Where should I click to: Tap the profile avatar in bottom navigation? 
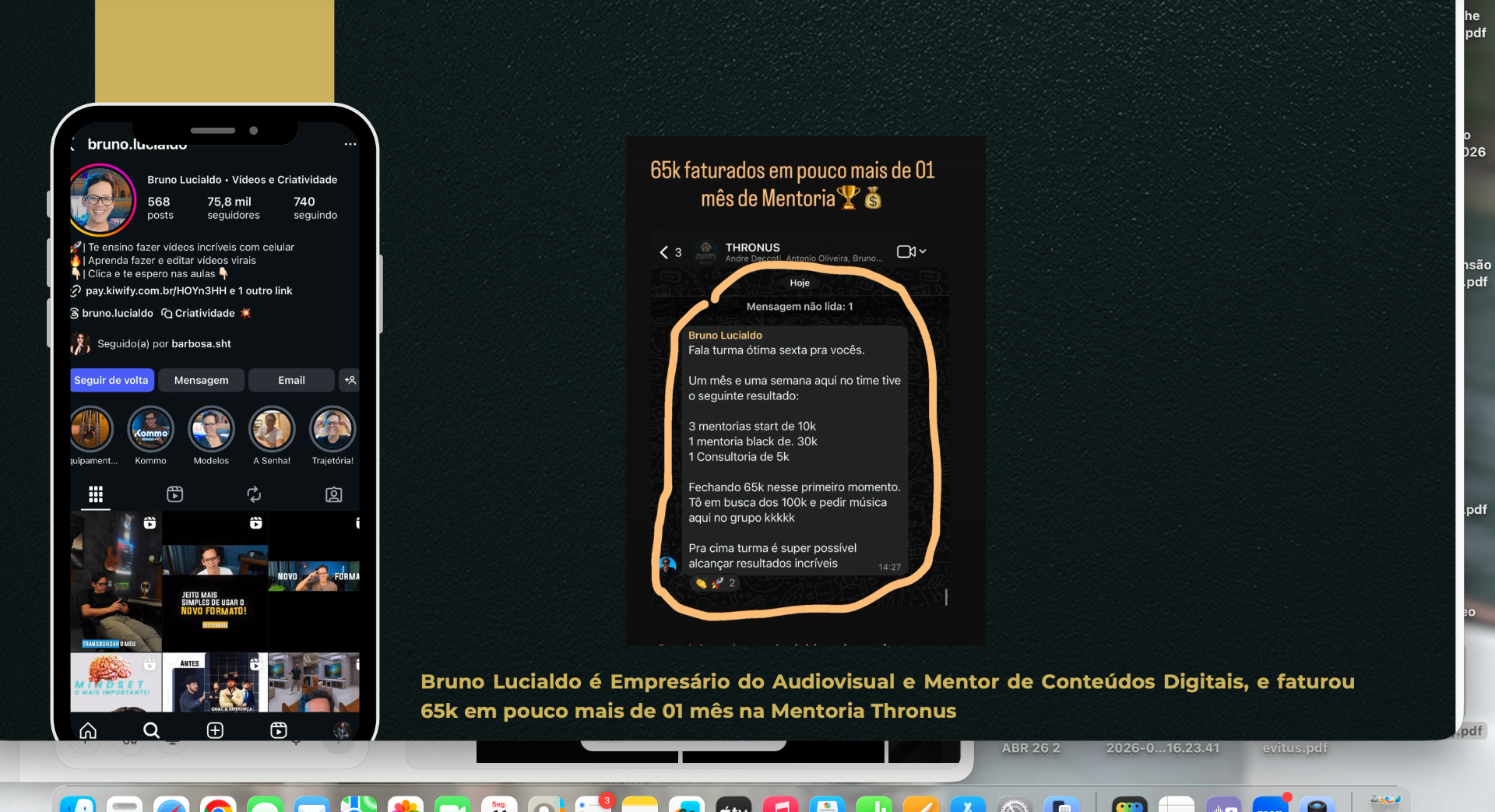click(342, 730)
